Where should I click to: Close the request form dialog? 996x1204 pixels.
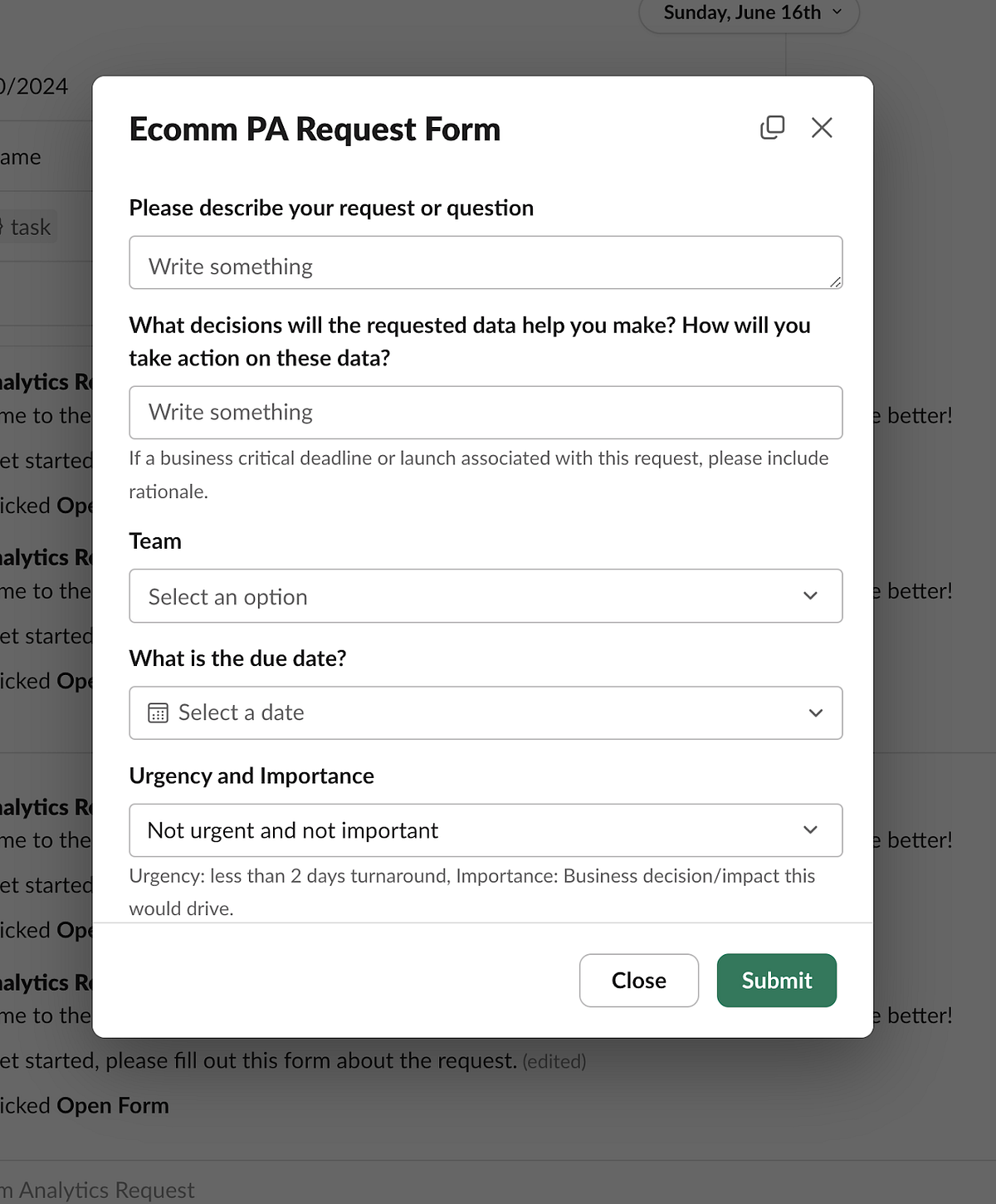[x=638, y=981]
